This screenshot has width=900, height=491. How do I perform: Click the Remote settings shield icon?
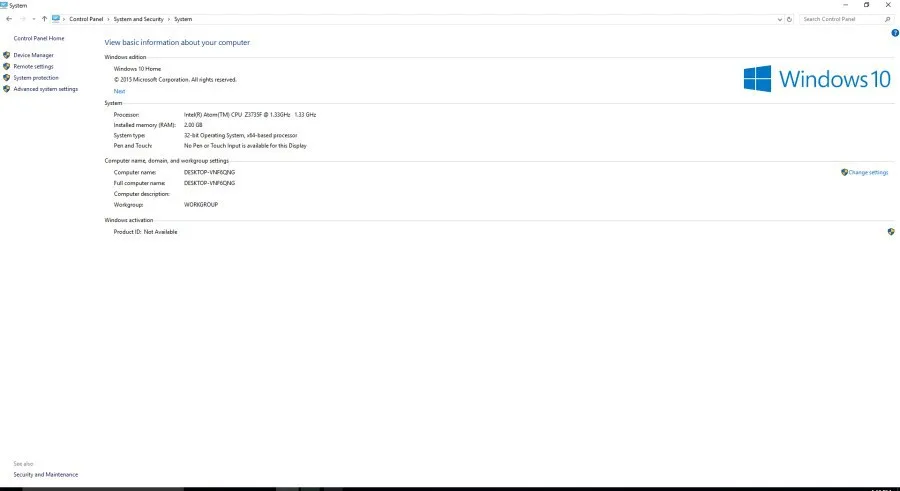pyautogui.click(x=6, y=67)
